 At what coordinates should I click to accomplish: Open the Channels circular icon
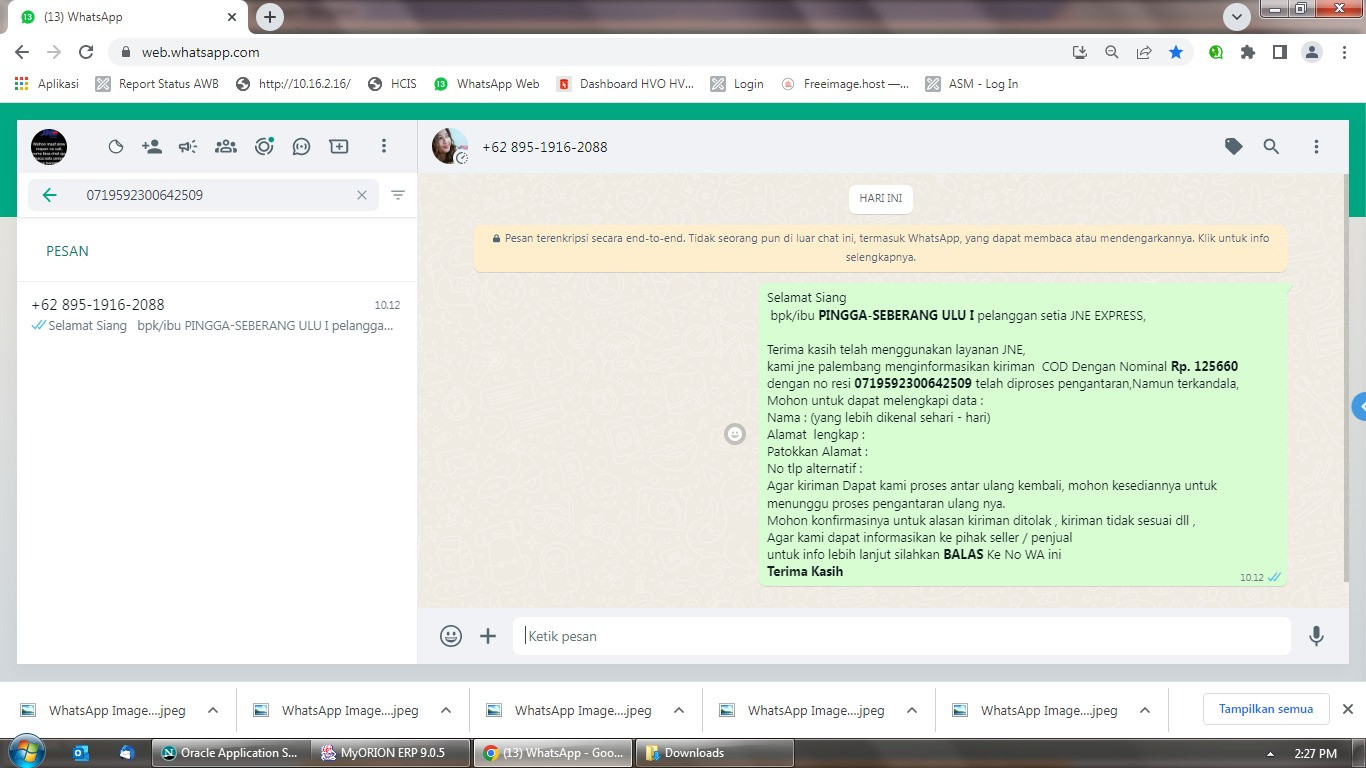[264, 147]
